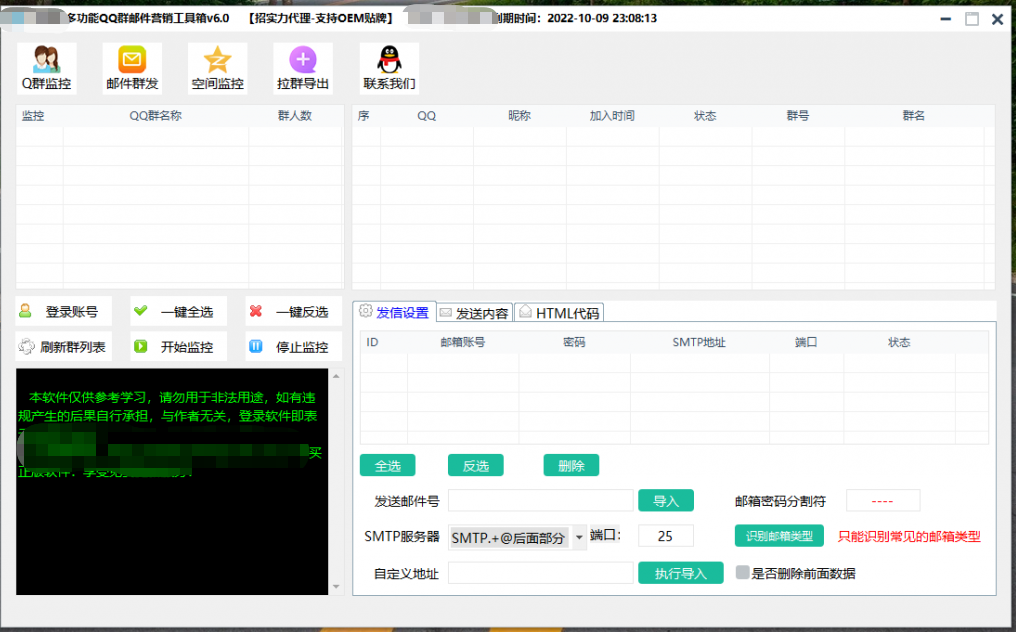
Task: Click the SMTP地址 column header
Action: click(x=699, y=342)
